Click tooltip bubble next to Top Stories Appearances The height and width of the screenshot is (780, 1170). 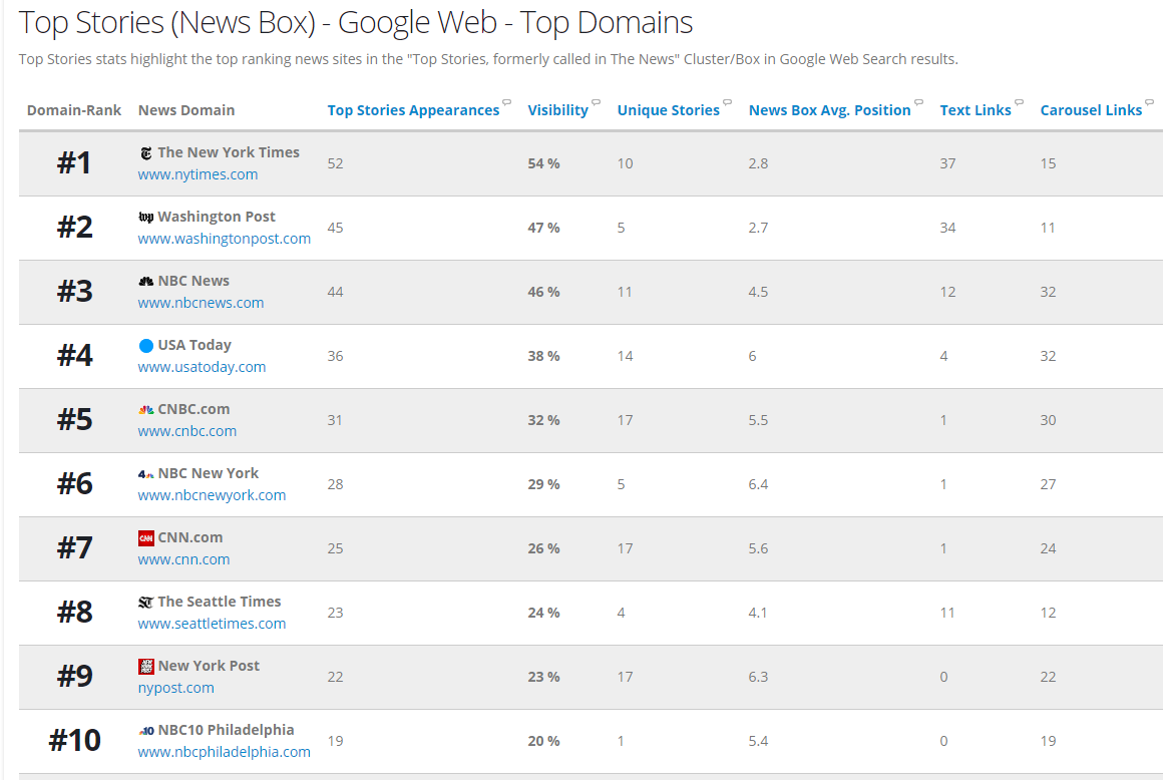[507, 102]
